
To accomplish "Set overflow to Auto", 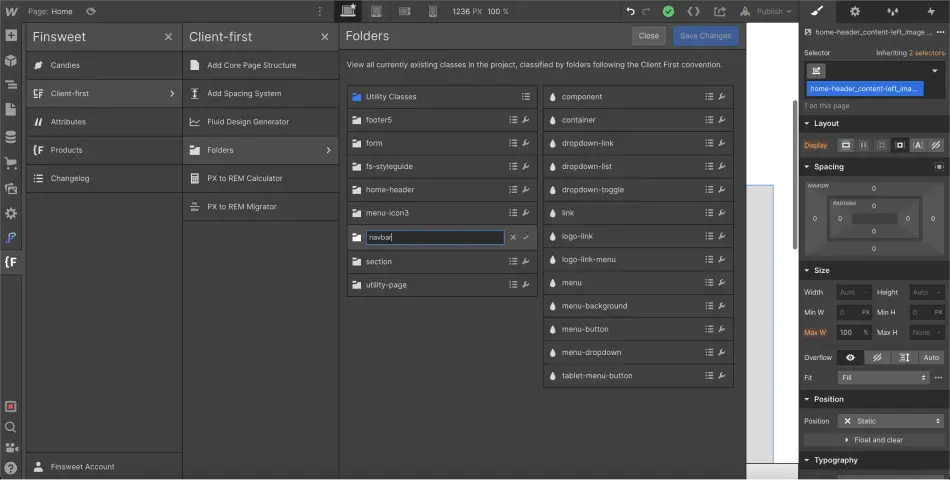I will coord(931,358).
